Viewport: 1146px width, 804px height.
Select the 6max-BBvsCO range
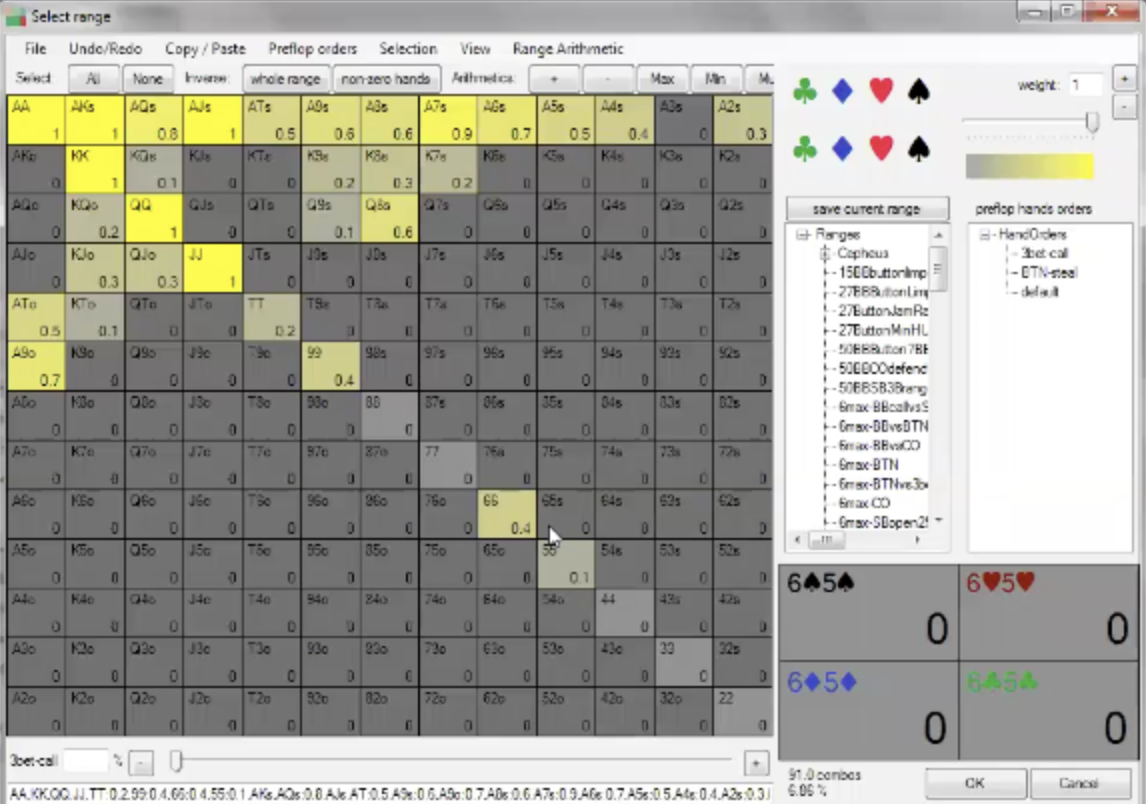click(x=879, y=446)
